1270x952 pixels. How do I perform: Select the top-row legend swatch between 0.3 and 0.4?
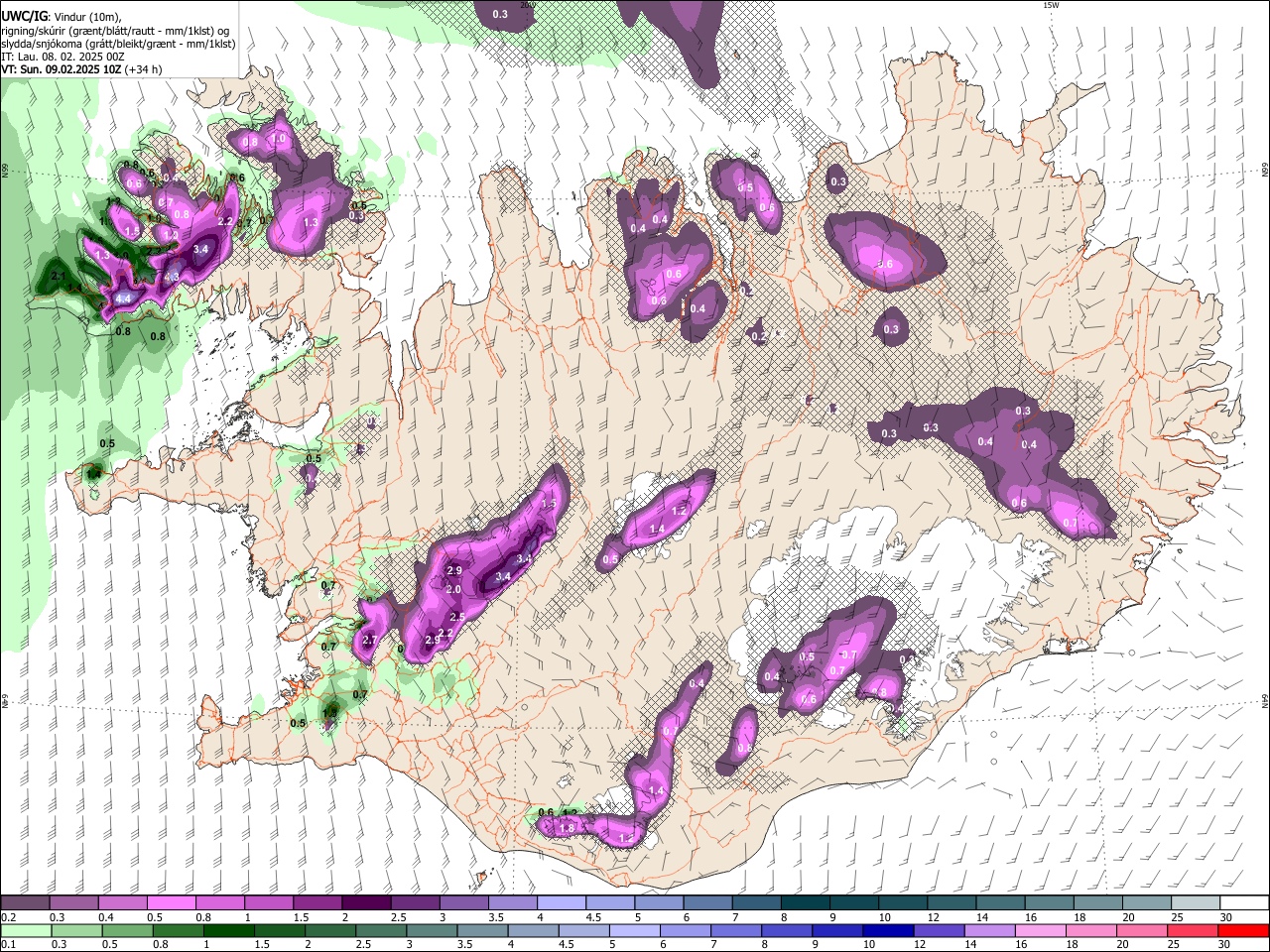tap(73, 902)
